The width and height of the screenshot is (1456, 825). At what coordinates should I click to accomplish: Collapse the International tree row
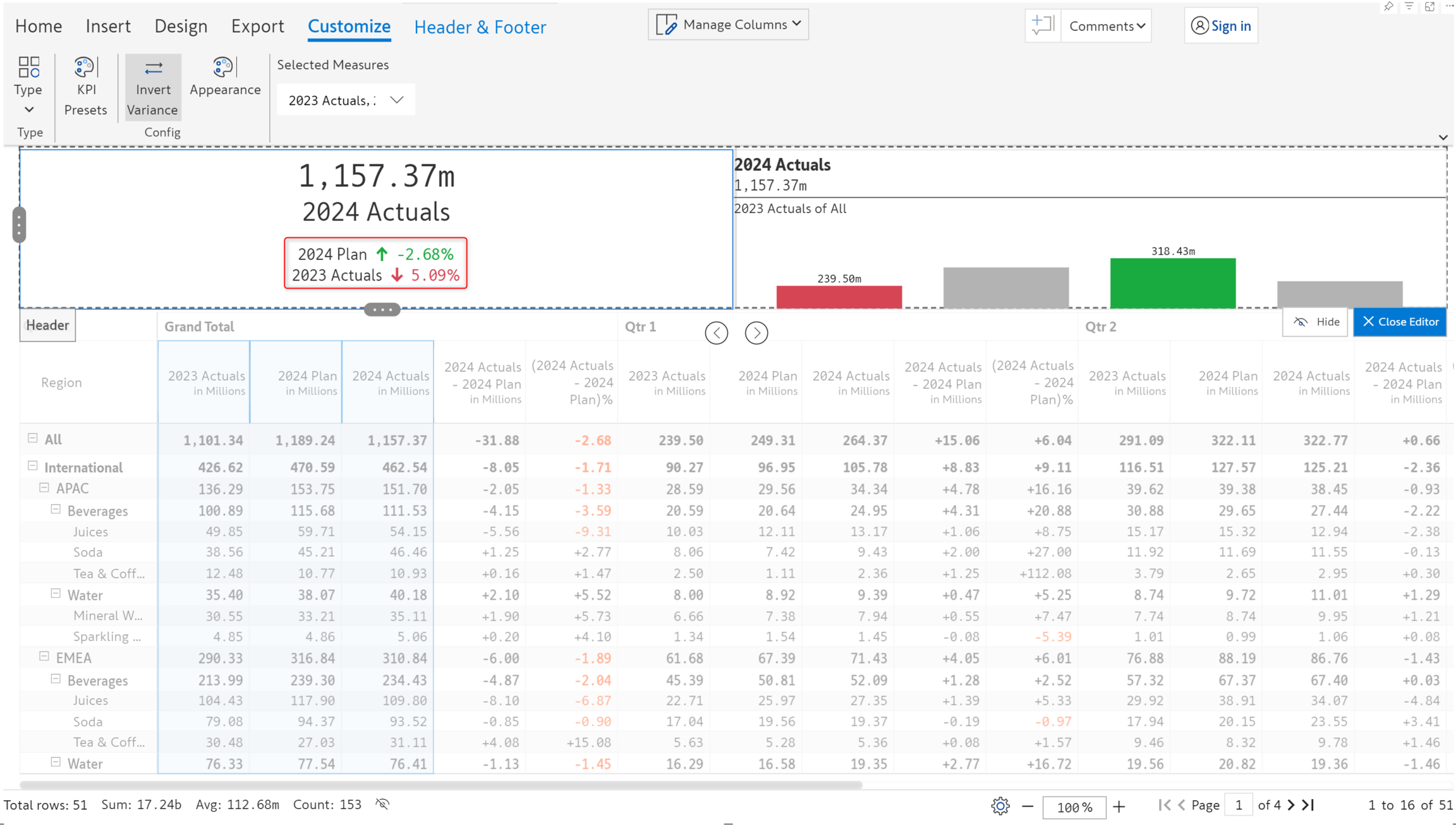coord(33,467)
